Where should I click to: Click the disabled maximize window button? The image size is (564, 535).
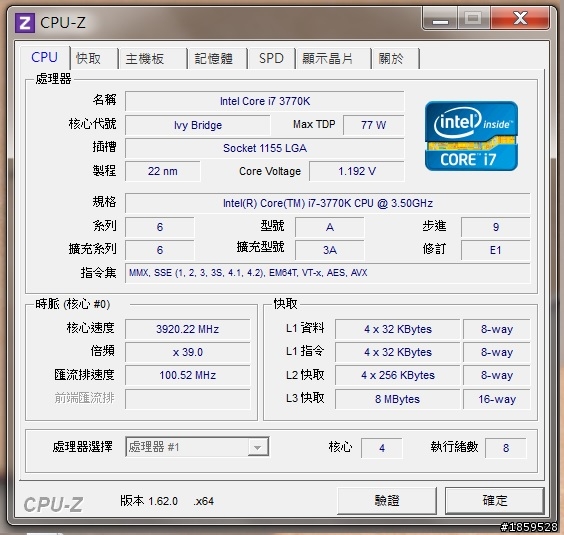tap(473, 19)
